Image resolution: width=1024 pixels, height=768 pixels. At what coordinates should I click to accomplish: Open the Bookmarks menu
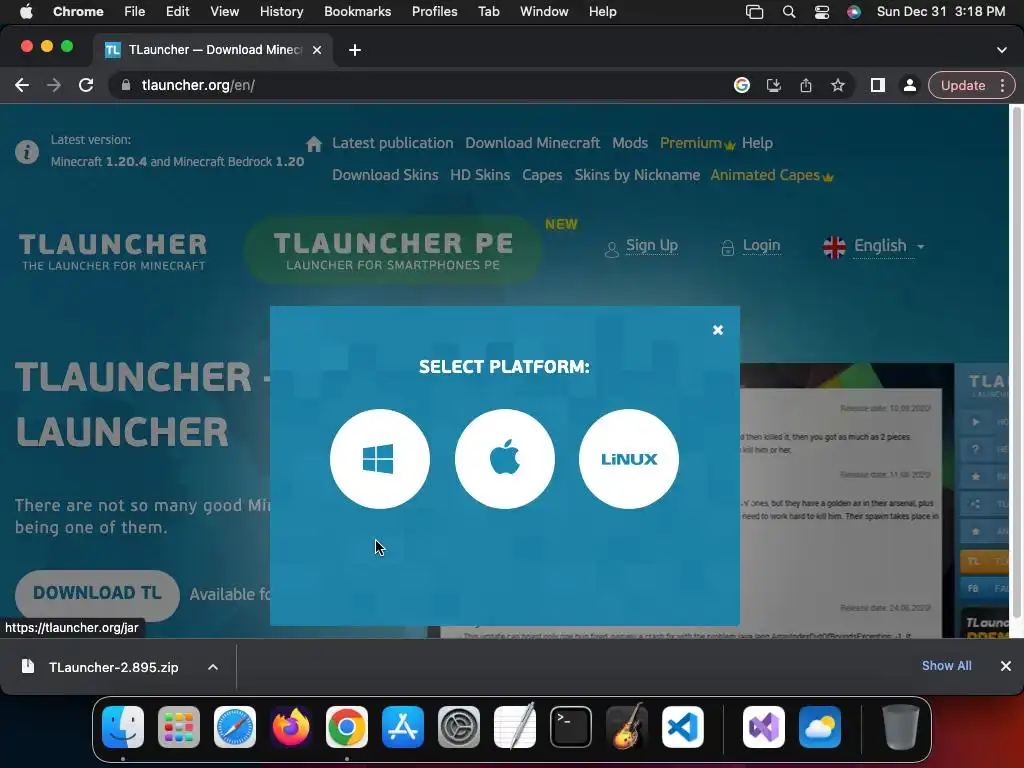357,12
